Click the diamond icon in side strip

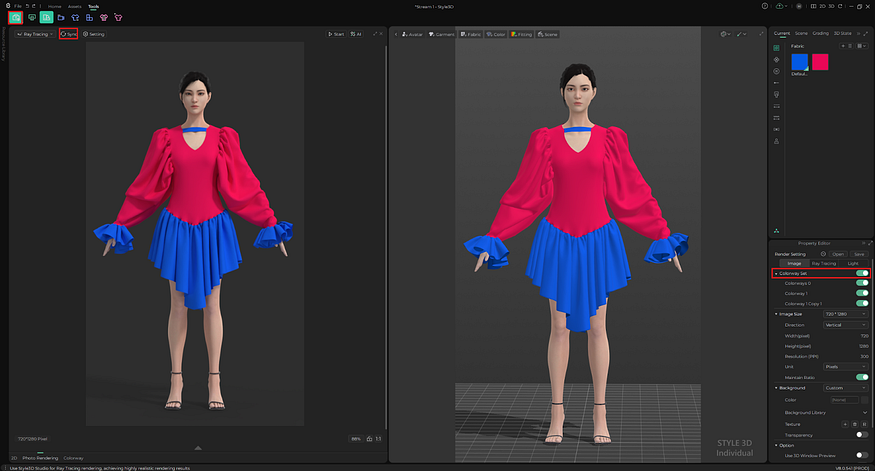point(776,60)
